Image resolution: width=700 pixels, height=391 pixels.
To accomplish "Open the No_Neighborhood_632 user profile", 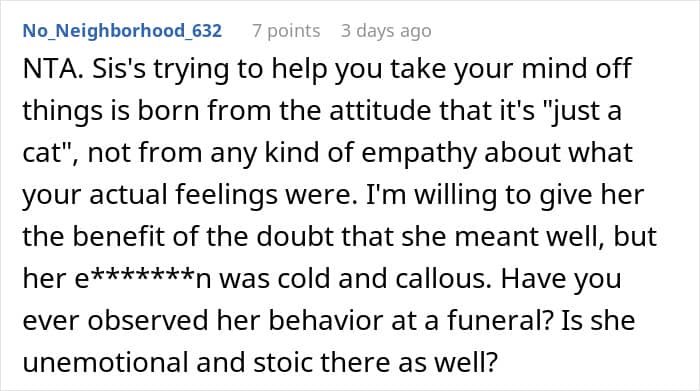I will click(122, 31).
